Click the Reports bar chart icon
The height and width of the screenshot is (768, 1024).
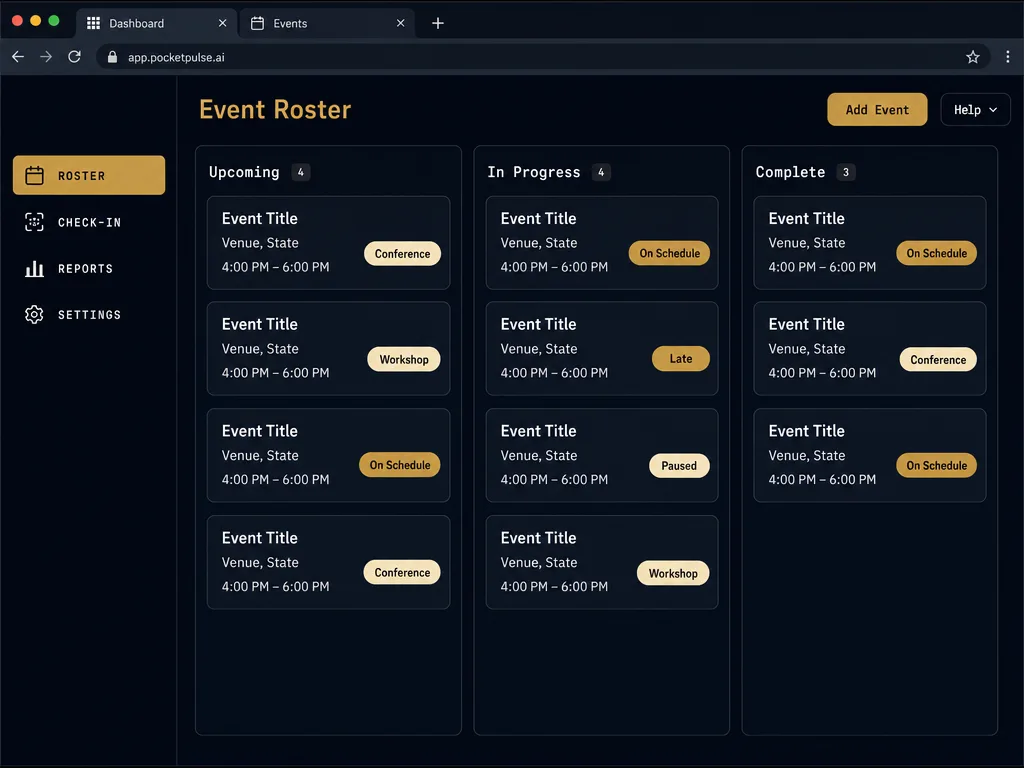click(35, 268)
